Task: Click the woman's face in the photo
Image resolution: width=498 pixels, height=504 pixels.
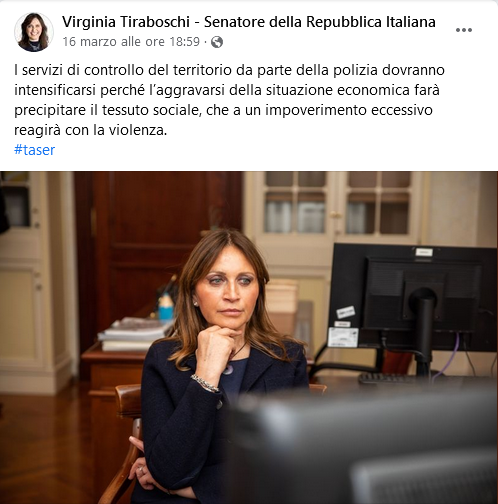Action: pyautogui.click(x=228, y=290)
